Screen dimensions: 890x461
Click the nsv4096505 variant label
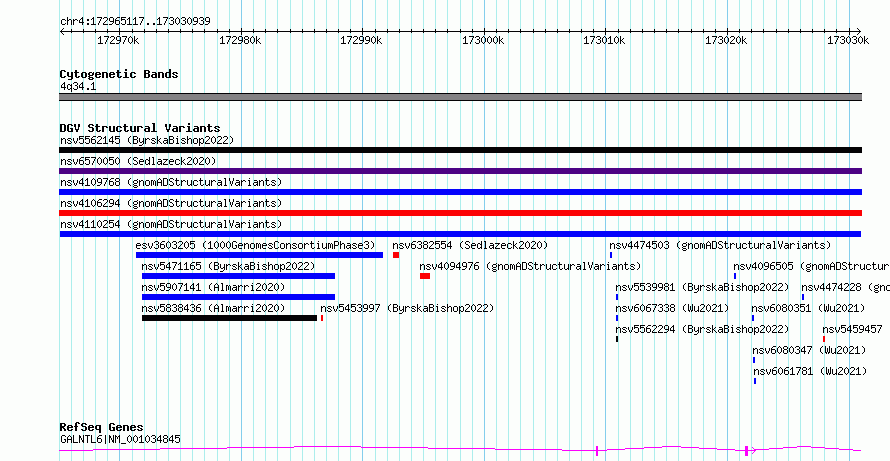click(x=811, y=266)
